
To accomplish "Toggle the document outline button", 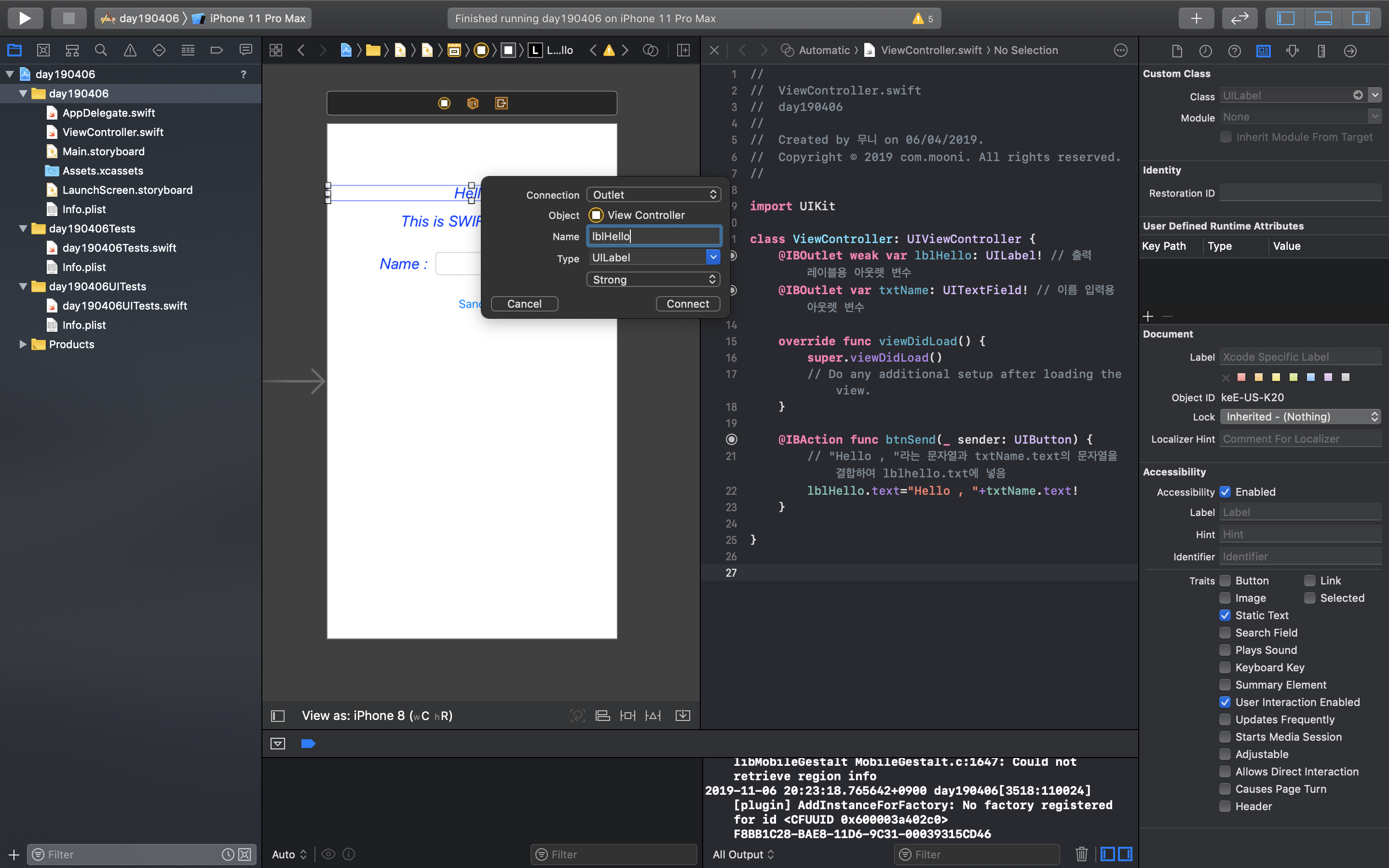I will click(278, 715).
